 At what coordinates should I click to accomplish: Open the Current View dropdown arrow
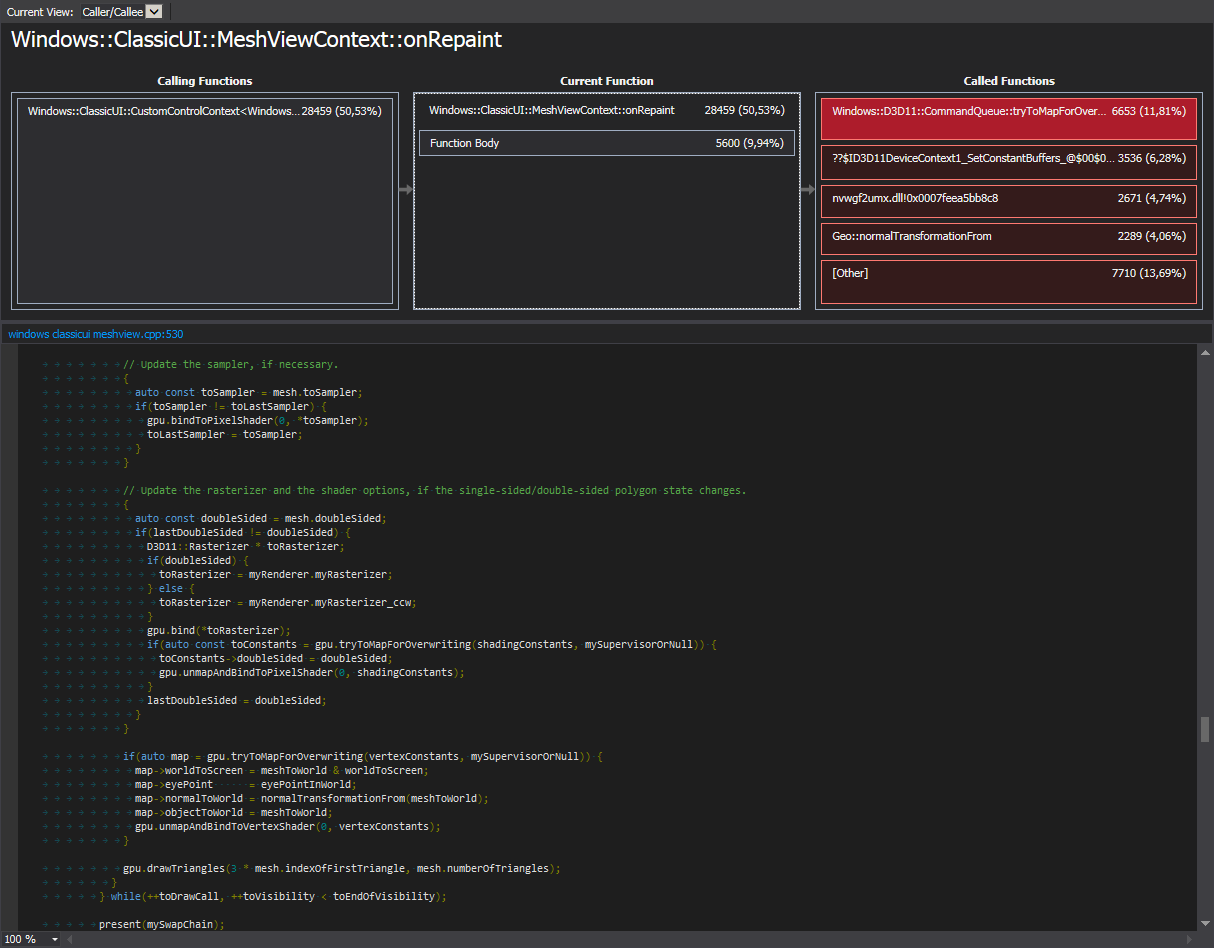click(x=153, y=11)
